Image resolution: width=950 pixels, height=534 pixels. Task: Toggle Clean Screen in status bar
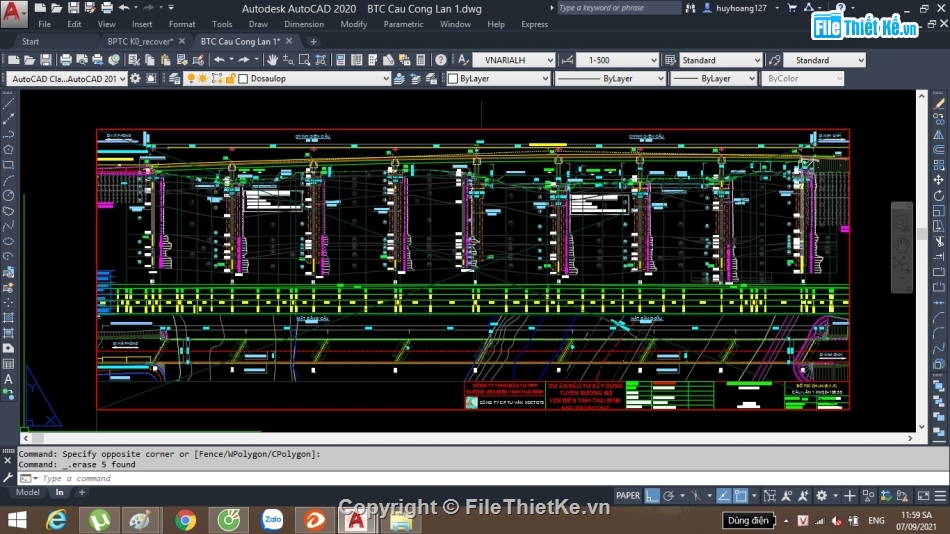[x=923, y=496]
